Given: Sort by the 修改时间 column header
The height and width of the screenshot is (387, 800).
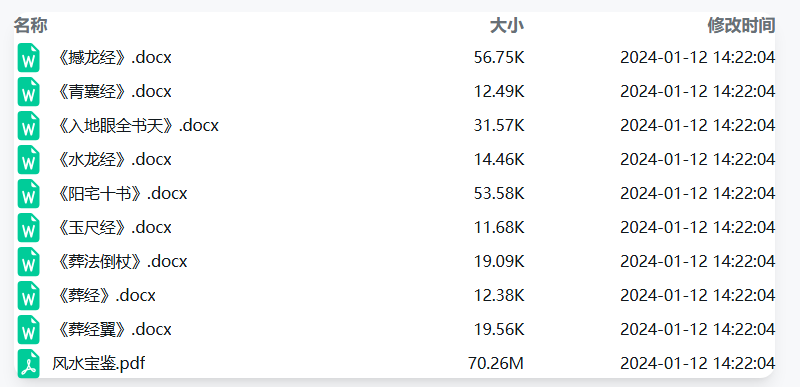Looking at the screenshot, I should click(741, 25).
